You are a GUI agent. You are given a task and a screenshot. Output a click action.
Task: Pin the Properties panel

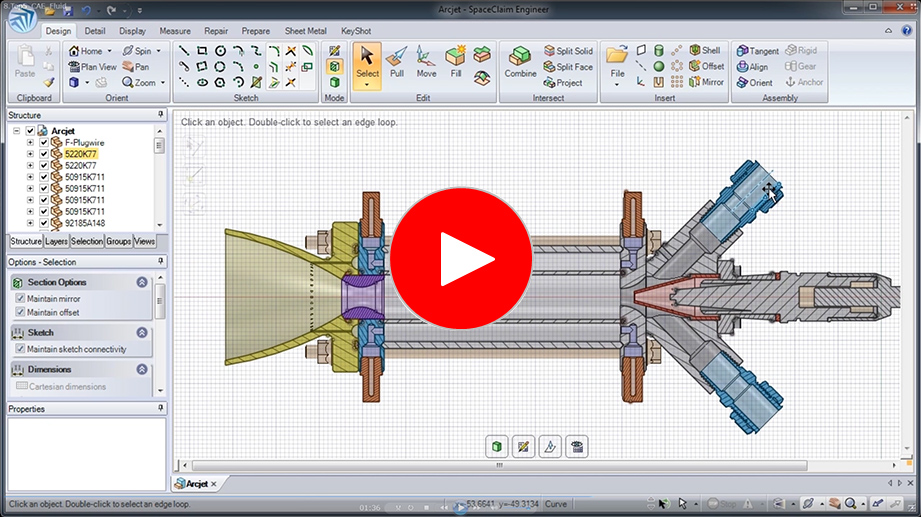click(x=160, y=408)
